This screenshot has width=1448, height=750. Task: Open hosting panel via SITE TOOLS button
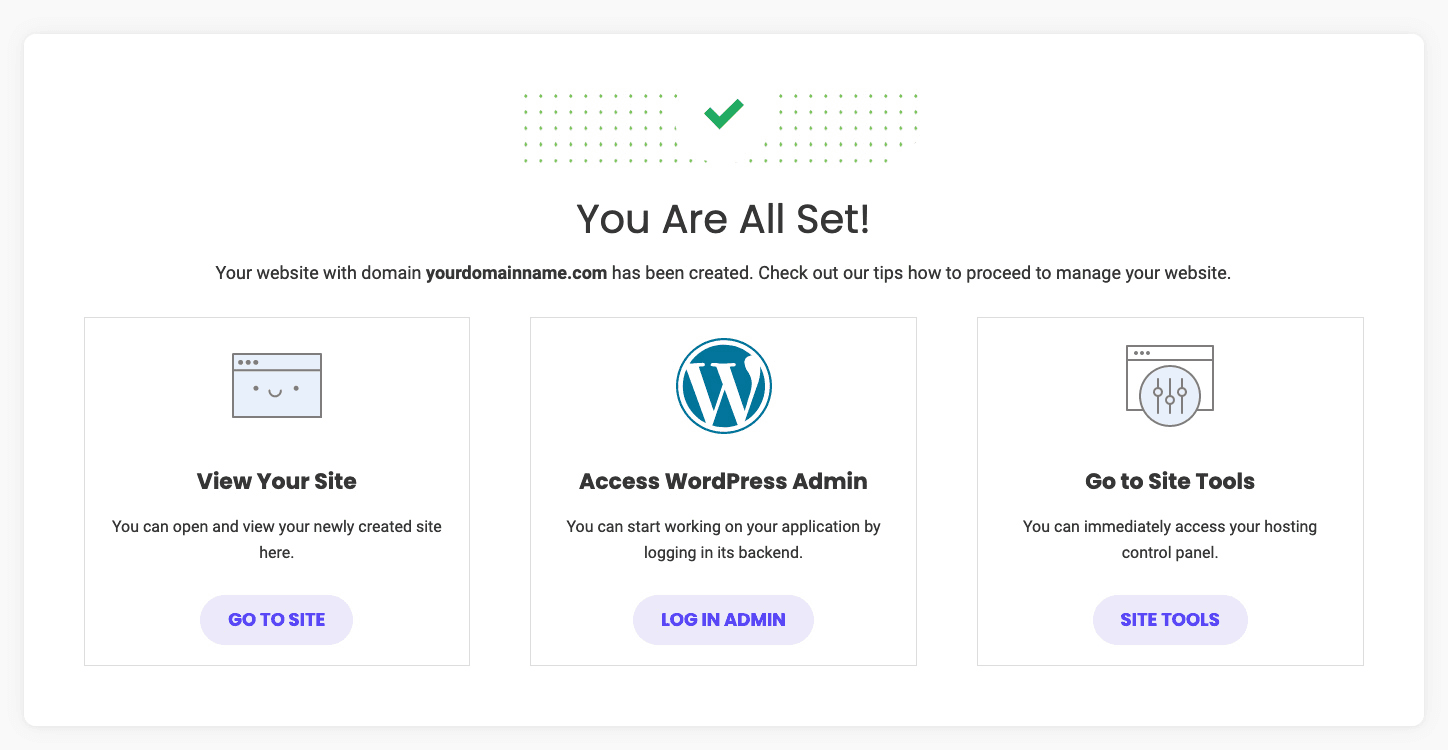[1170, 620]
